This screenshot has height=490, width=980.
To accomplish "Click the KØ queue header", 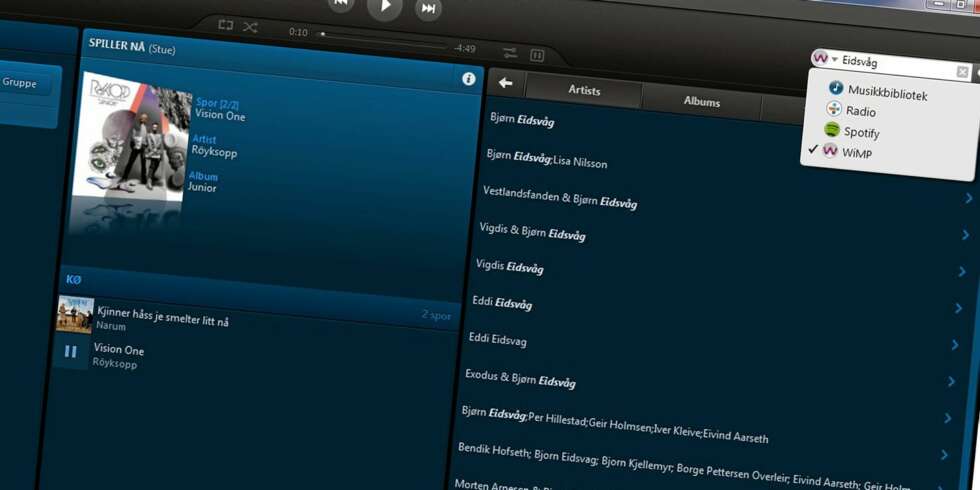I will coord(74,280).
